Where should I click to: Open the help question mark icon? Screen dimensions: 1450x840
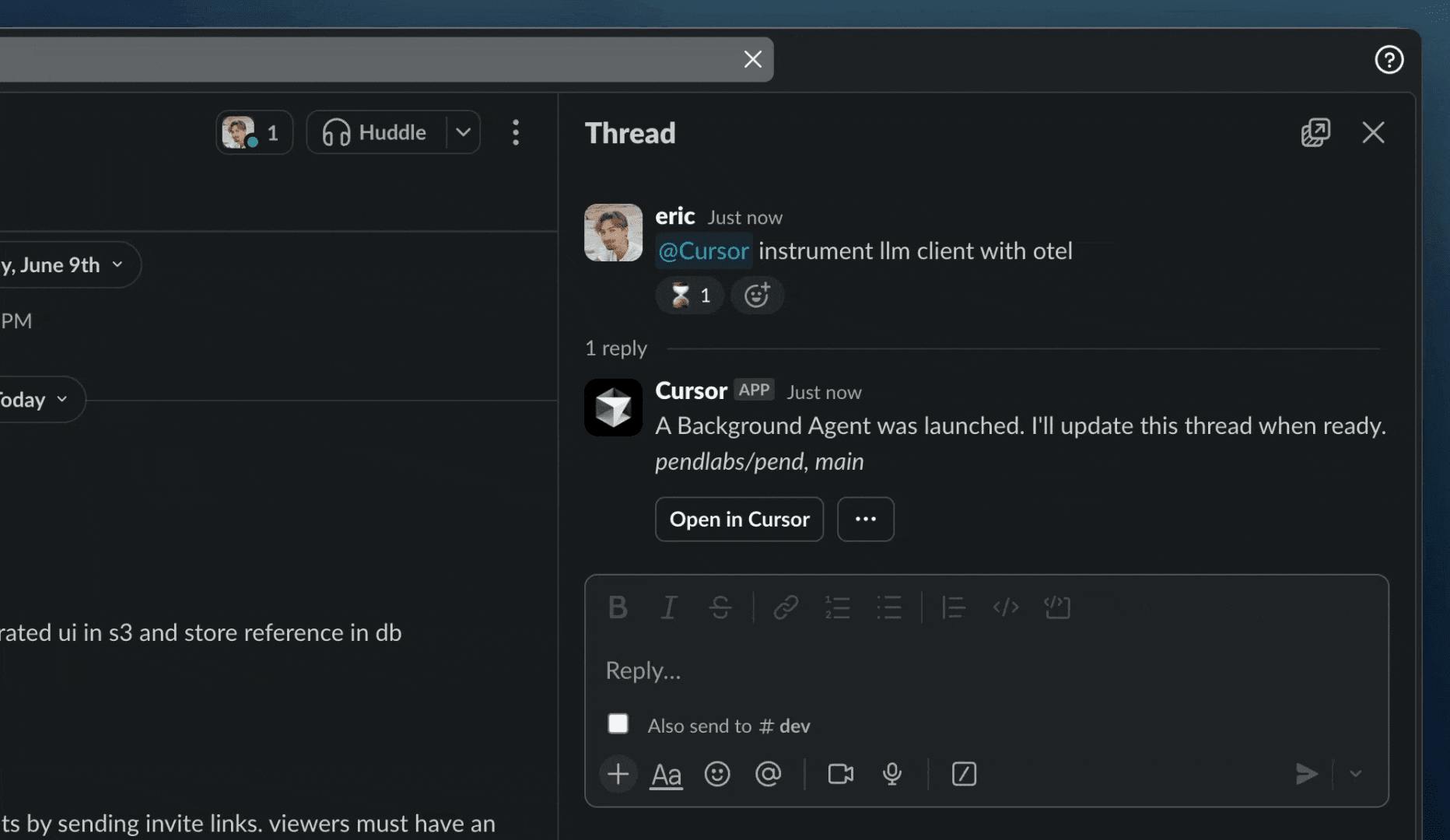click(1389, 59)
